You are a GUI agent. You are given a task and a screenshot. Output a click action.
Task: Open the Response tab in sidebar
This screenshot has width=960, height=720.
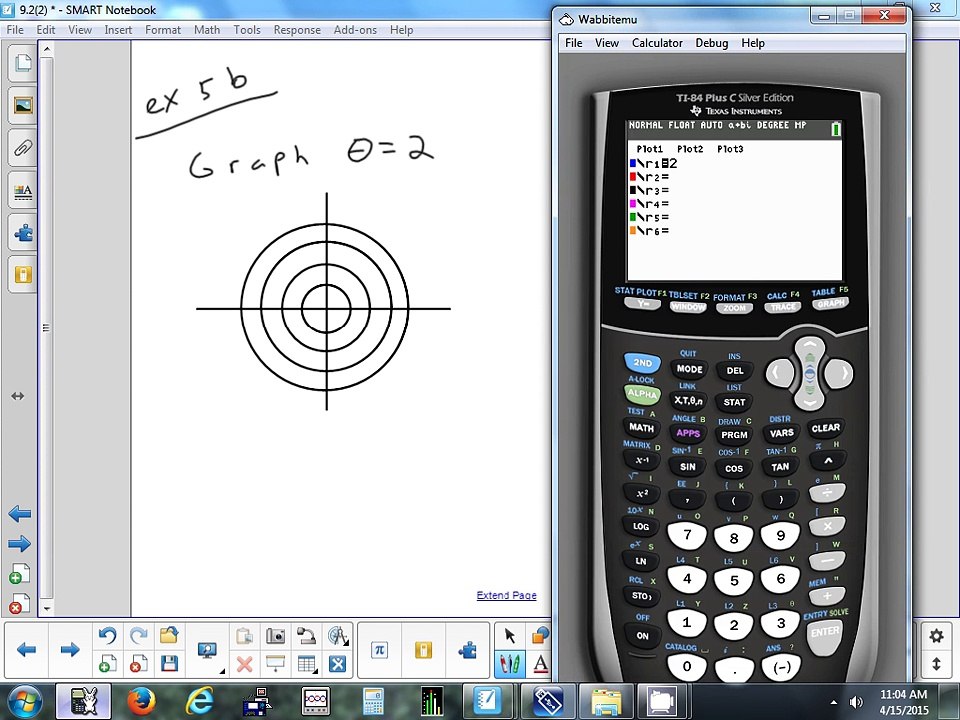pyautogui.click(x=23, y=274)
